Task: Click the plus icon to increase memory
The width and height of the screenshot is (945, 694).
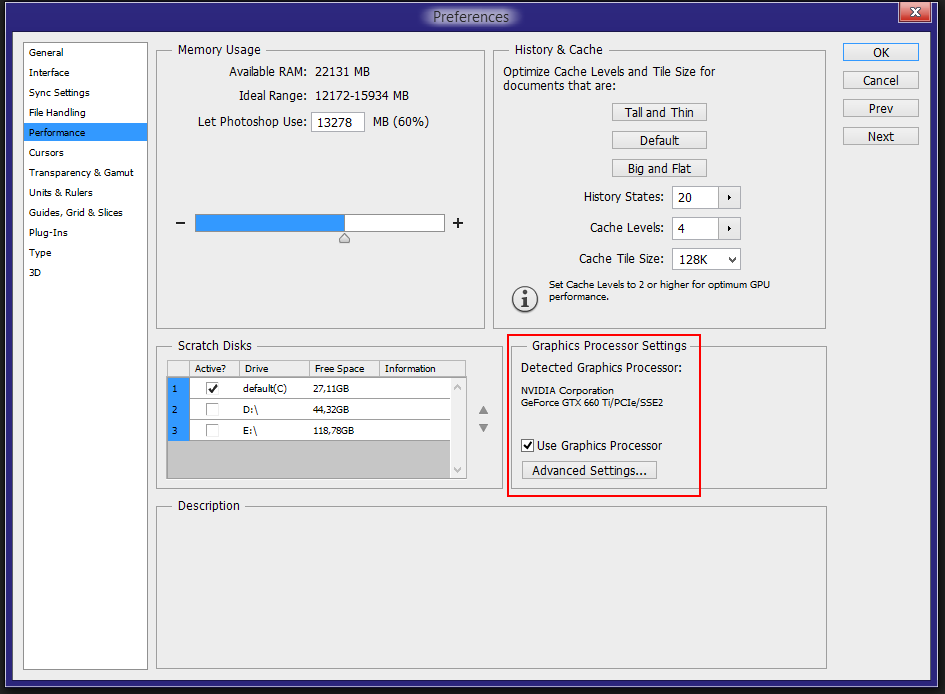Action: coord(458,223)
